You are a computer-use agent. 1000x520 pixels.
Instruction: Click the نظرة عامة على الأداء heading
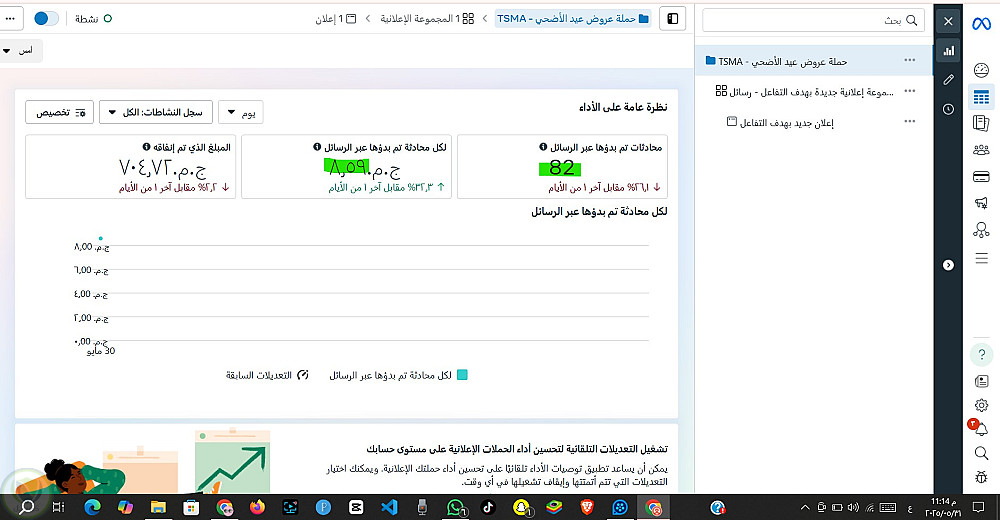click(x=623, y=107)
